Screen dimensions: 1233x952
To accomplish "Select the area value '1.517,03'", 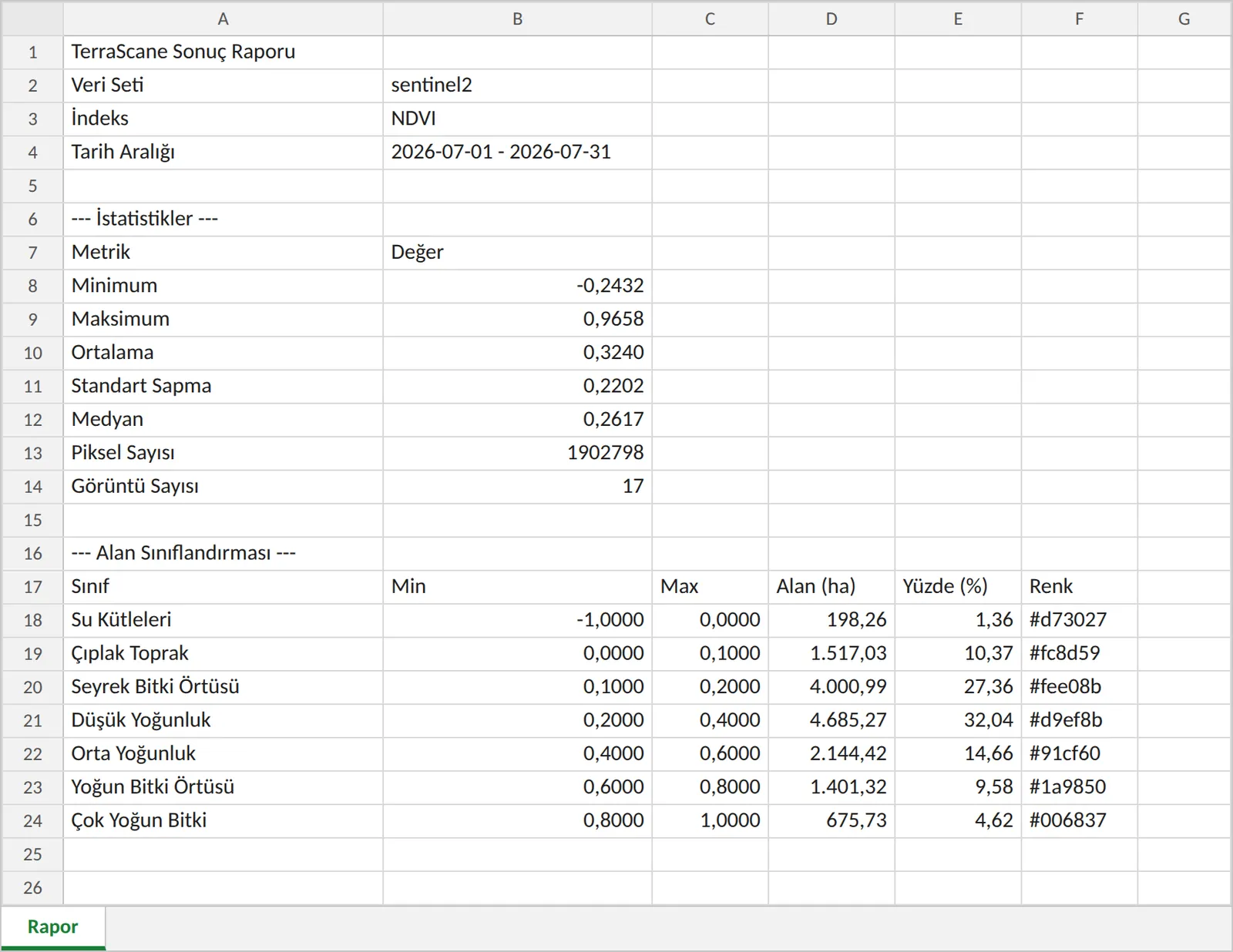I will (x=832, y=654).
